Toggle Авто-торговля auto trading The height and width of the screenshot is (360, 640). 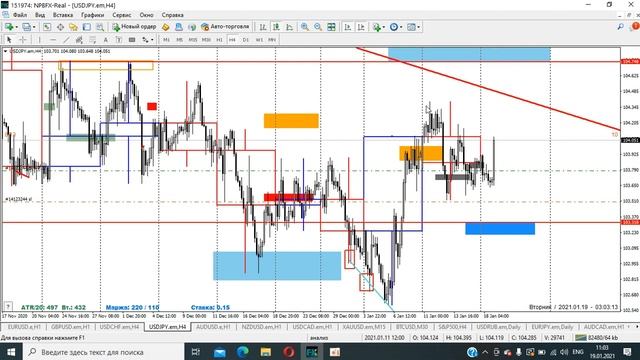point(225,27)
